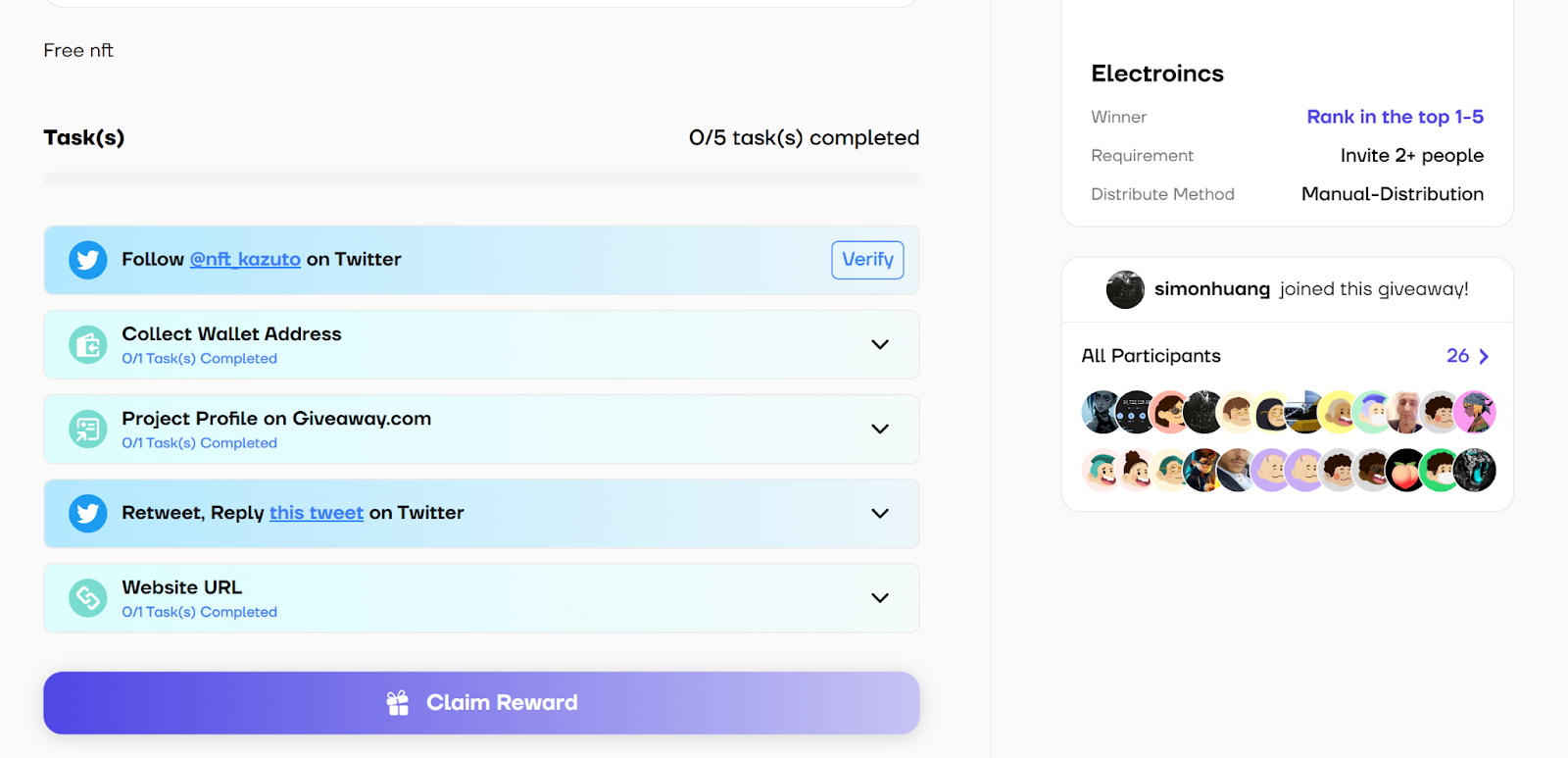Open the @nft_kazuto Twitter link
Viewport: 1568px width, 758px height.
tap(245, 260)
